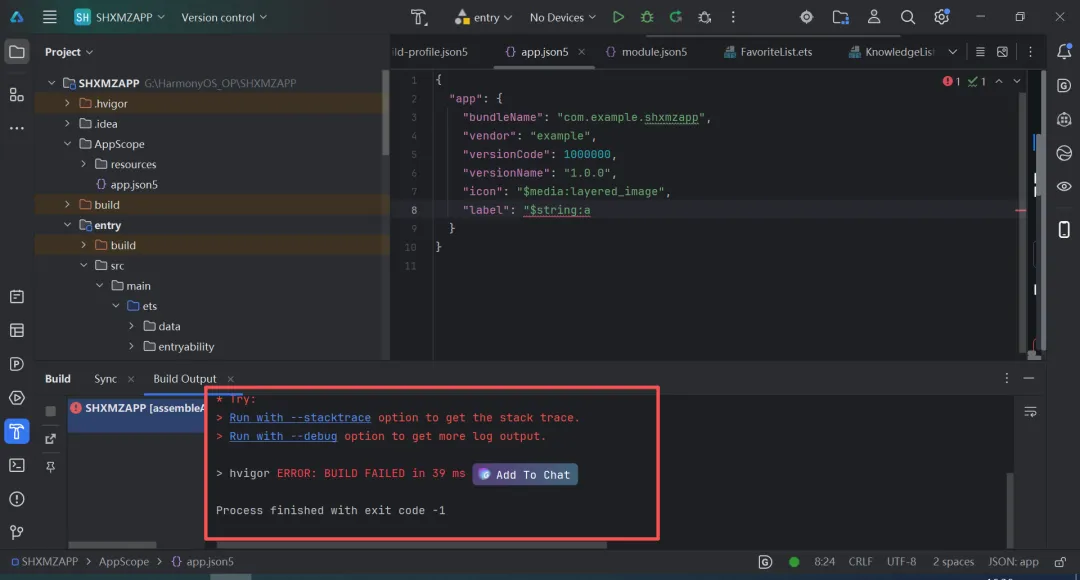Collapse the AppScope folder
The image size is (1080, 580).
coord(67,144)
